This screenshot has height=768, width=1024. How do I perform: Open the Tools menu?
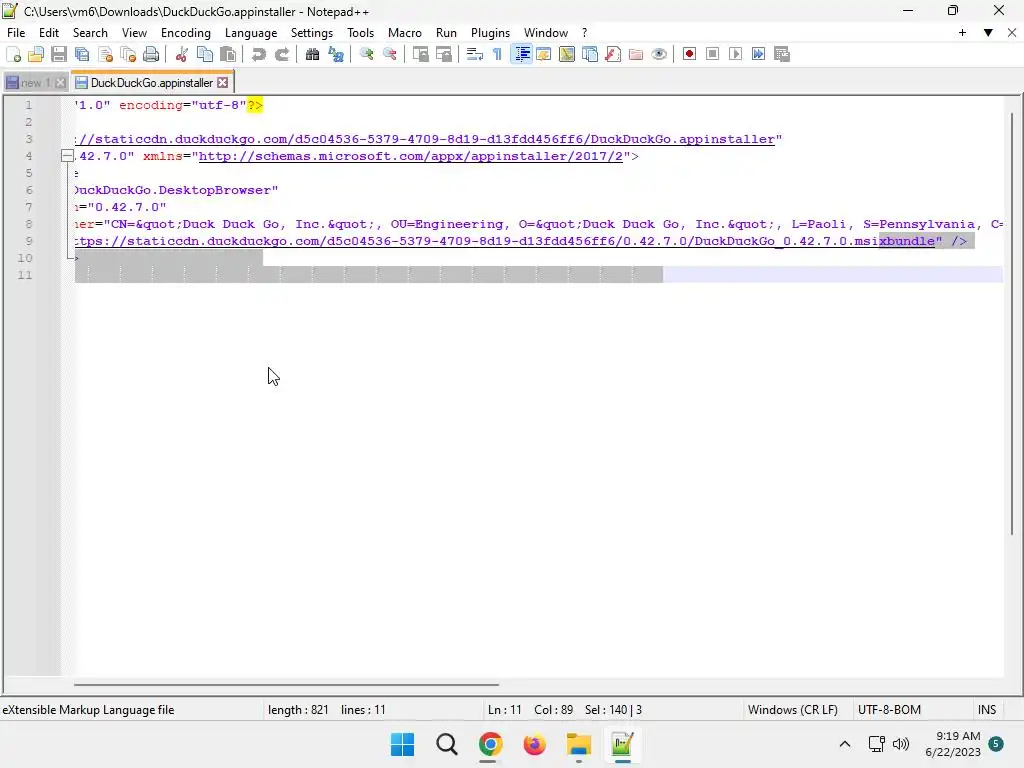pyautogui.click(x=360, y=33)
